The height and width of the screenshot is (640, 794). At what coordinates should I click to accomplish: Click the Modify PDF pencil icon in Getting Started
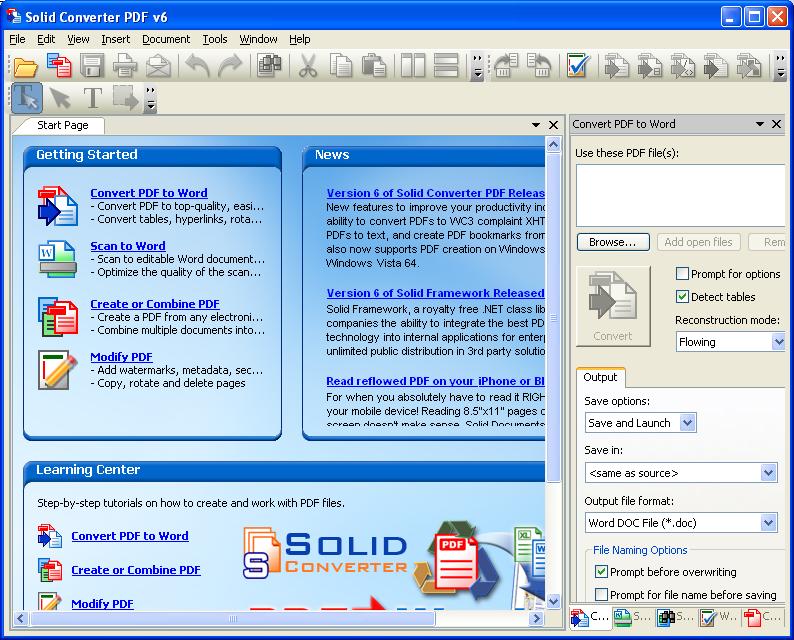[x=58, y=370]
